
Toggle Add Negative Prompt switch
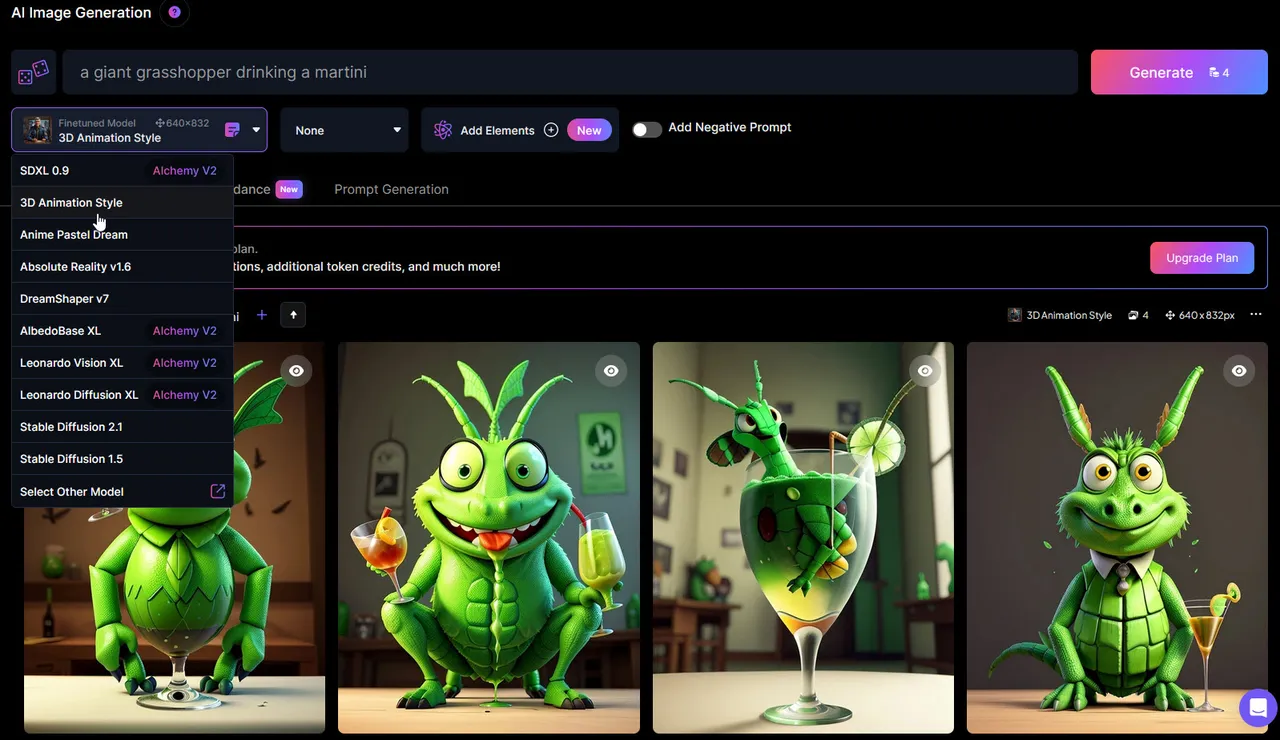pos(647,129)
